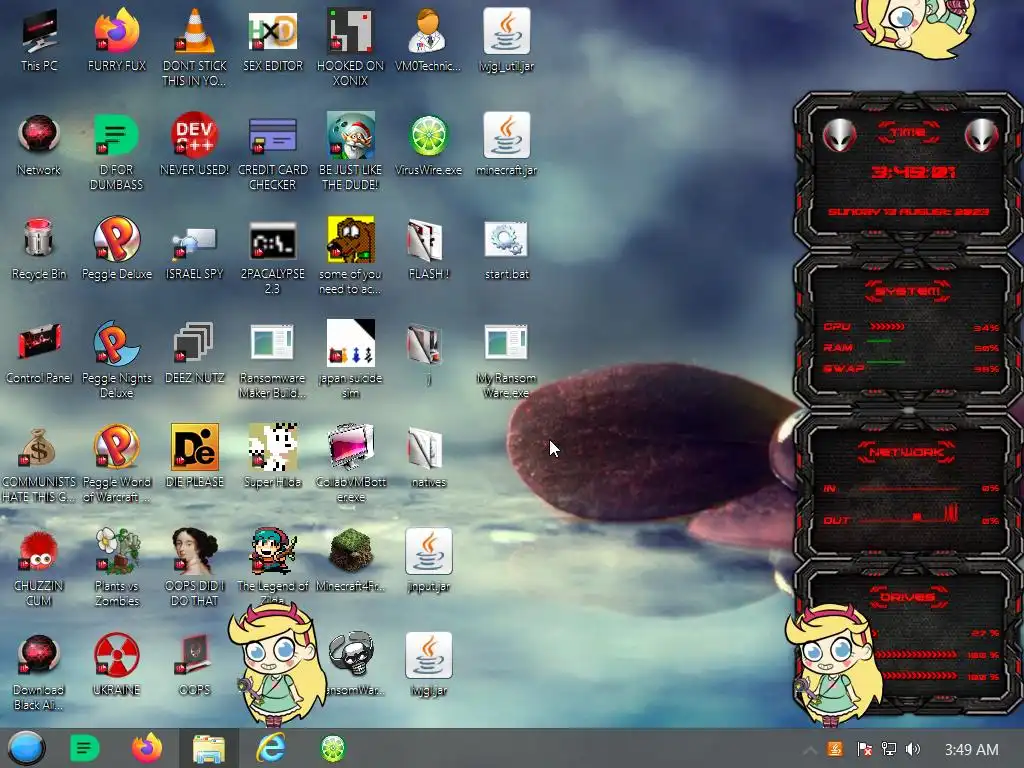Image resolution: width=1024 pixels, height=768 pixels.
Task: Open the natives folder icon
Action: click(x=424, y=448)
